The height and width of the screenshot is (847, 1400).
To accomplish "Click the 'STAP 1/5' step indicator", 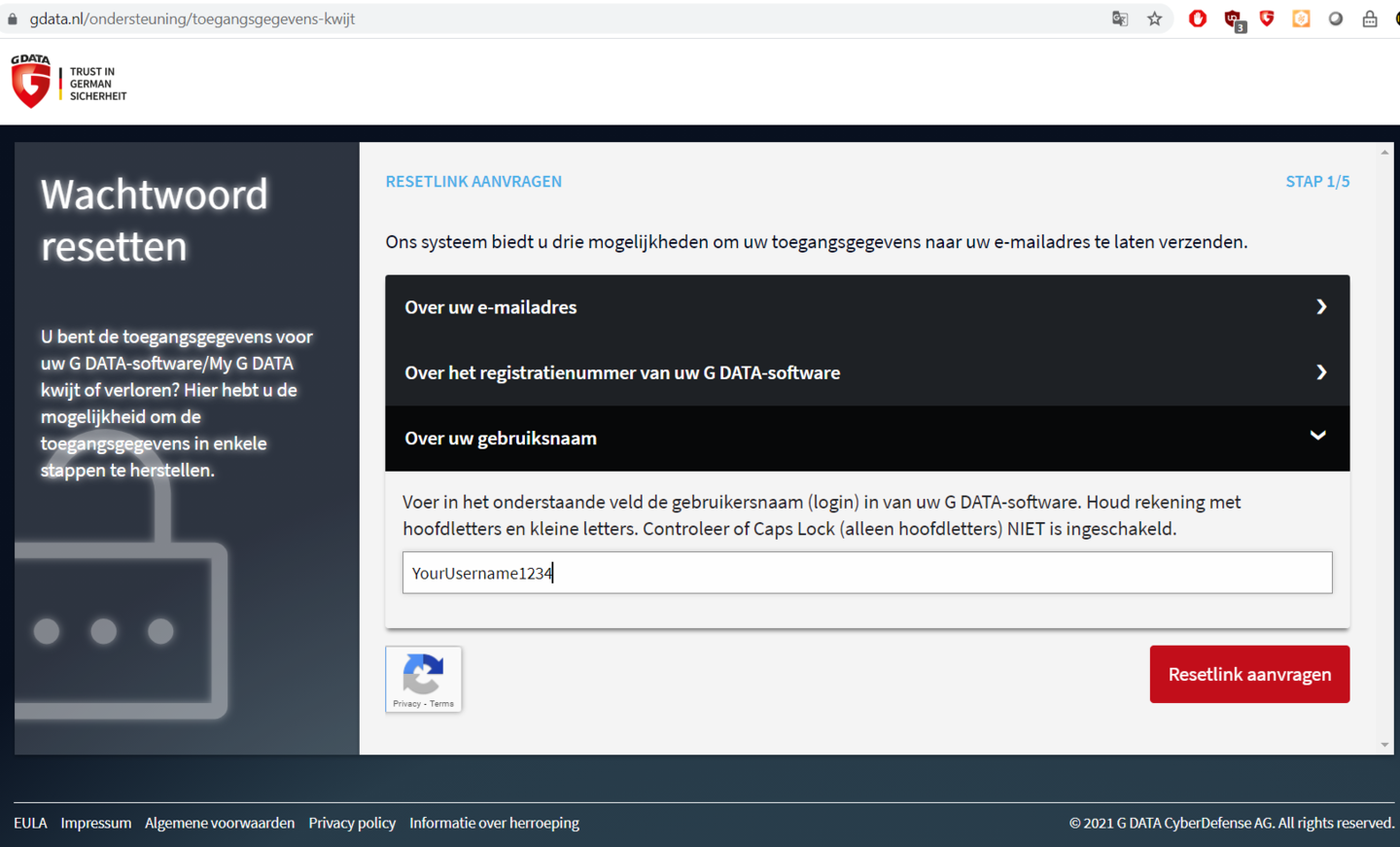I will (1317, 182).
